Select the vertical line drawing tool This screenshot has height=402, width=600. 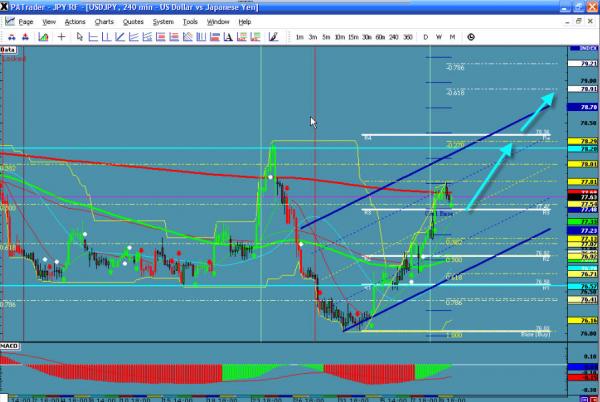click(106, 37)
